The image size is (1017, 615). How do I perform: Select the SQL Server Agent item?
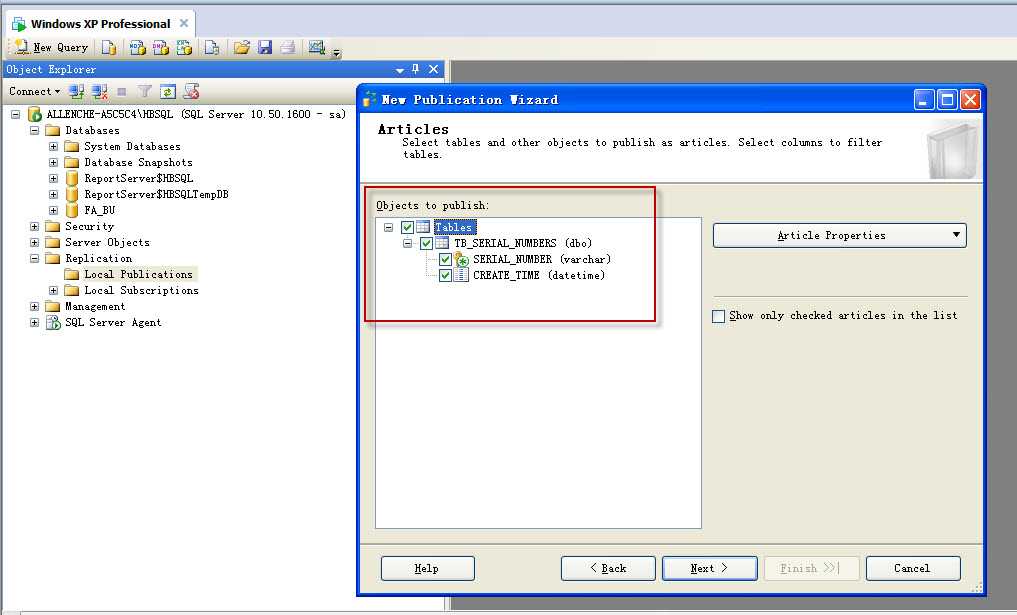(113, 322)
